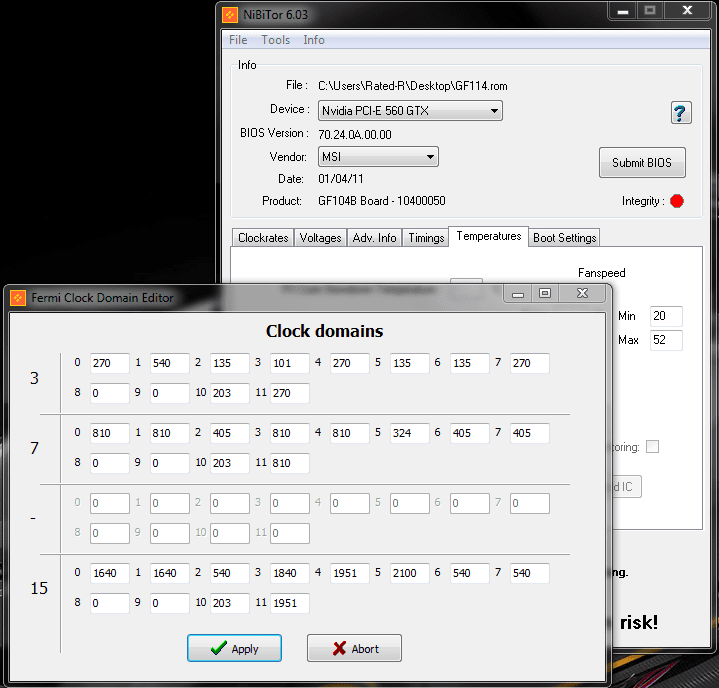
Task: Switch to the Timings tab
Action: (426, 238)
